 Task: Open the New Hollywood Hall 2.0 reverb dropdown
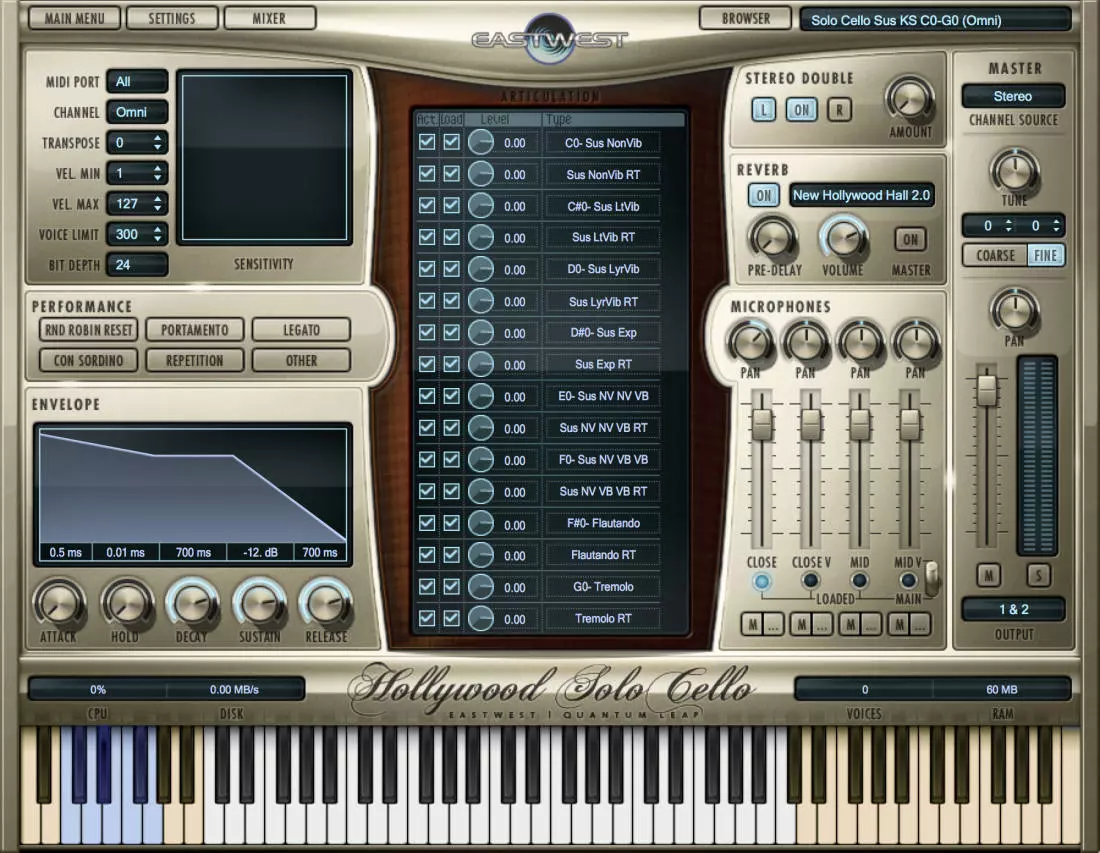(x=861, y=196)
